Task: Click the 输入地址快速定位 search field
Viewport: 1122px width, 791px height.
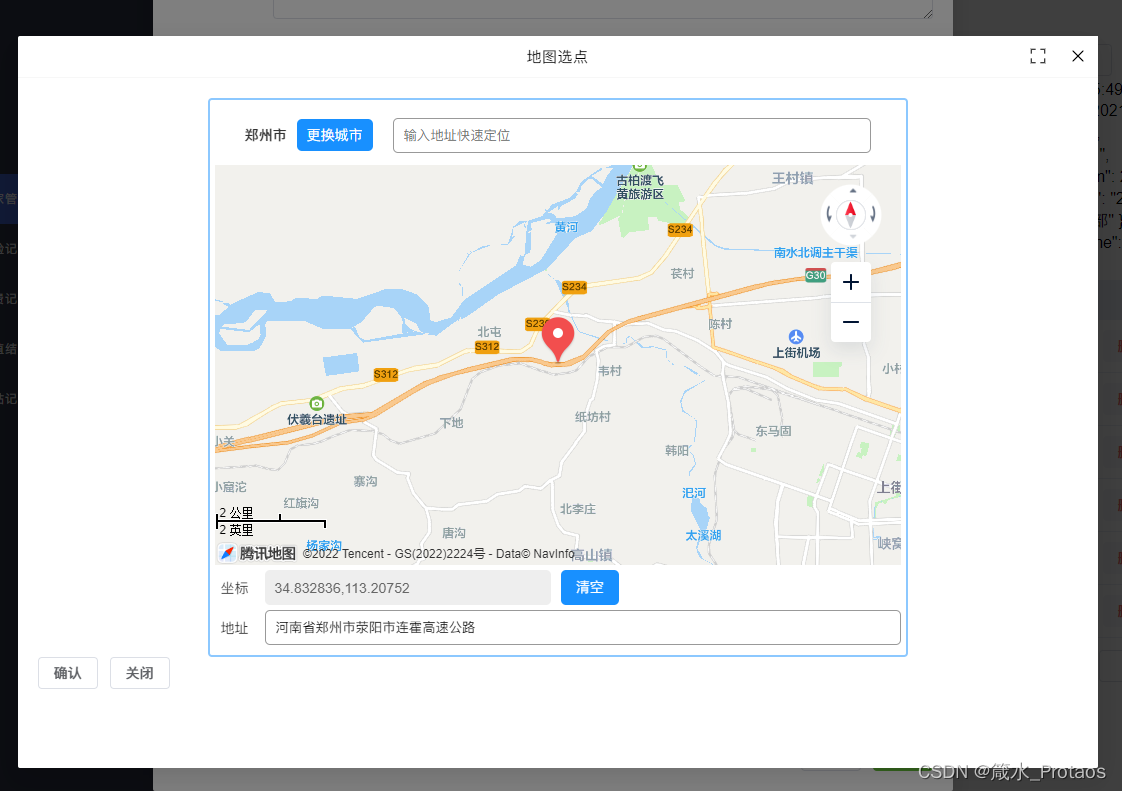Action: coord(631,135)
